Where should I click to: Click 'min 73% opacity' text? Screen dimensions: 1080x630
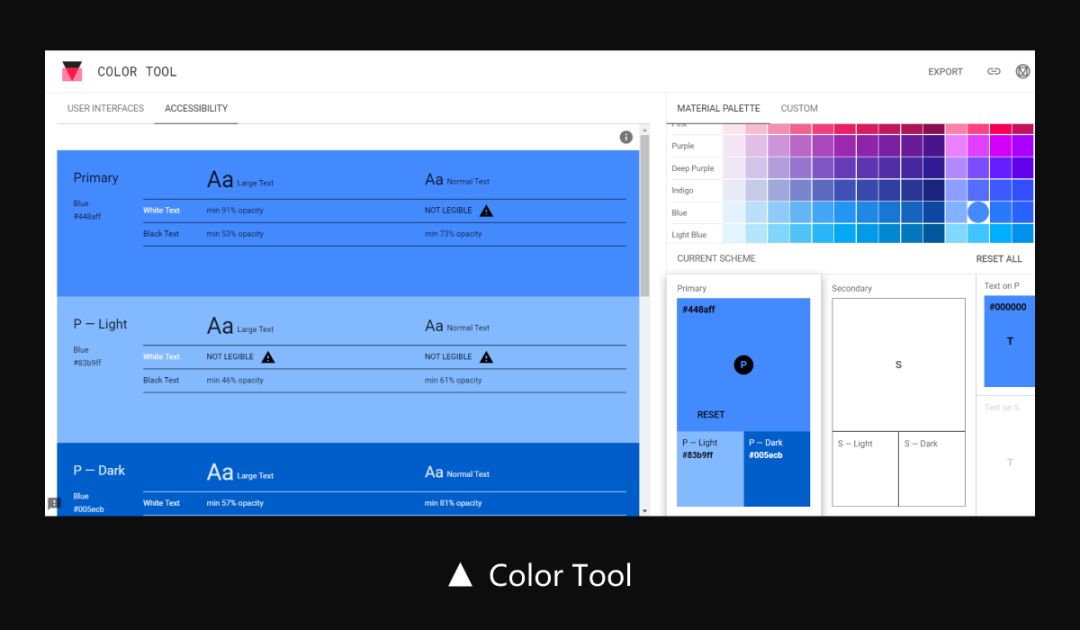coord(453,234)
